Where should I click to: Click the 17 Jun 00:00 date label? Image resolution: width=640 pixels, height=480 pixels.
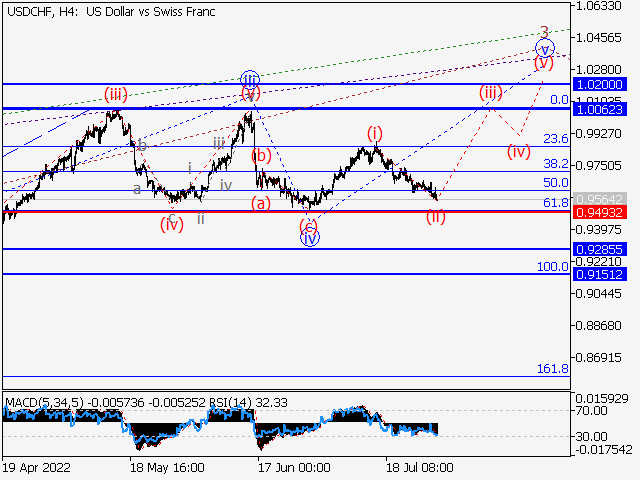[294, 467]
